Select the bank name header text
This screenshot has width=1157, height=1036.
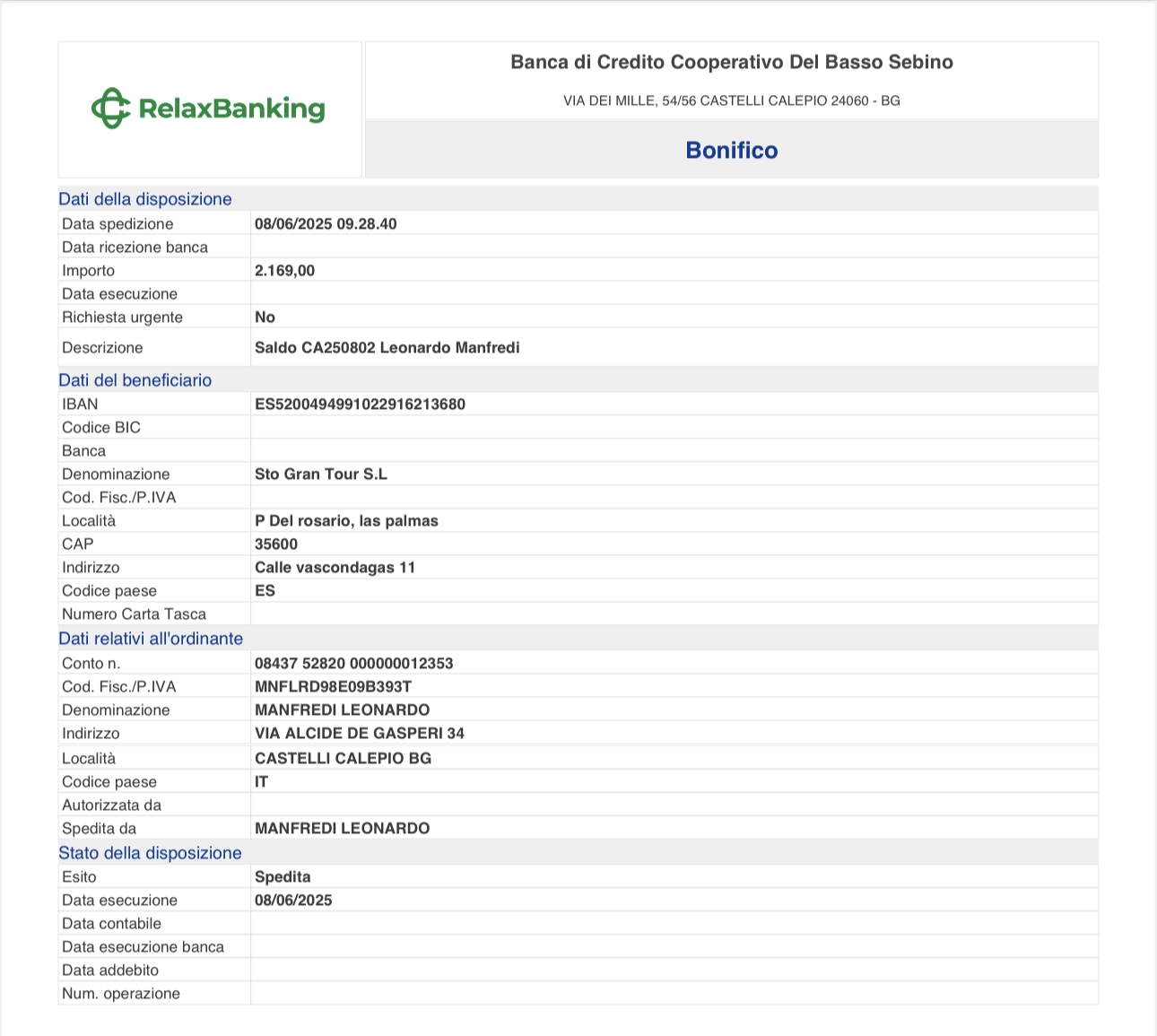click(732, 62)
